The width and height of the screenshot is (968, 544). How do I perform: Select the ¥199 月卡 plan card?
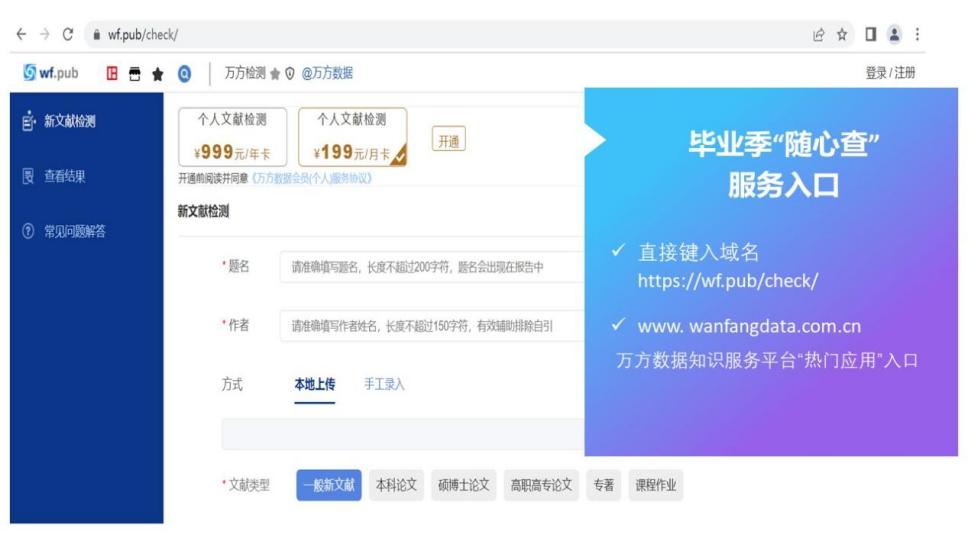point(353,137)
